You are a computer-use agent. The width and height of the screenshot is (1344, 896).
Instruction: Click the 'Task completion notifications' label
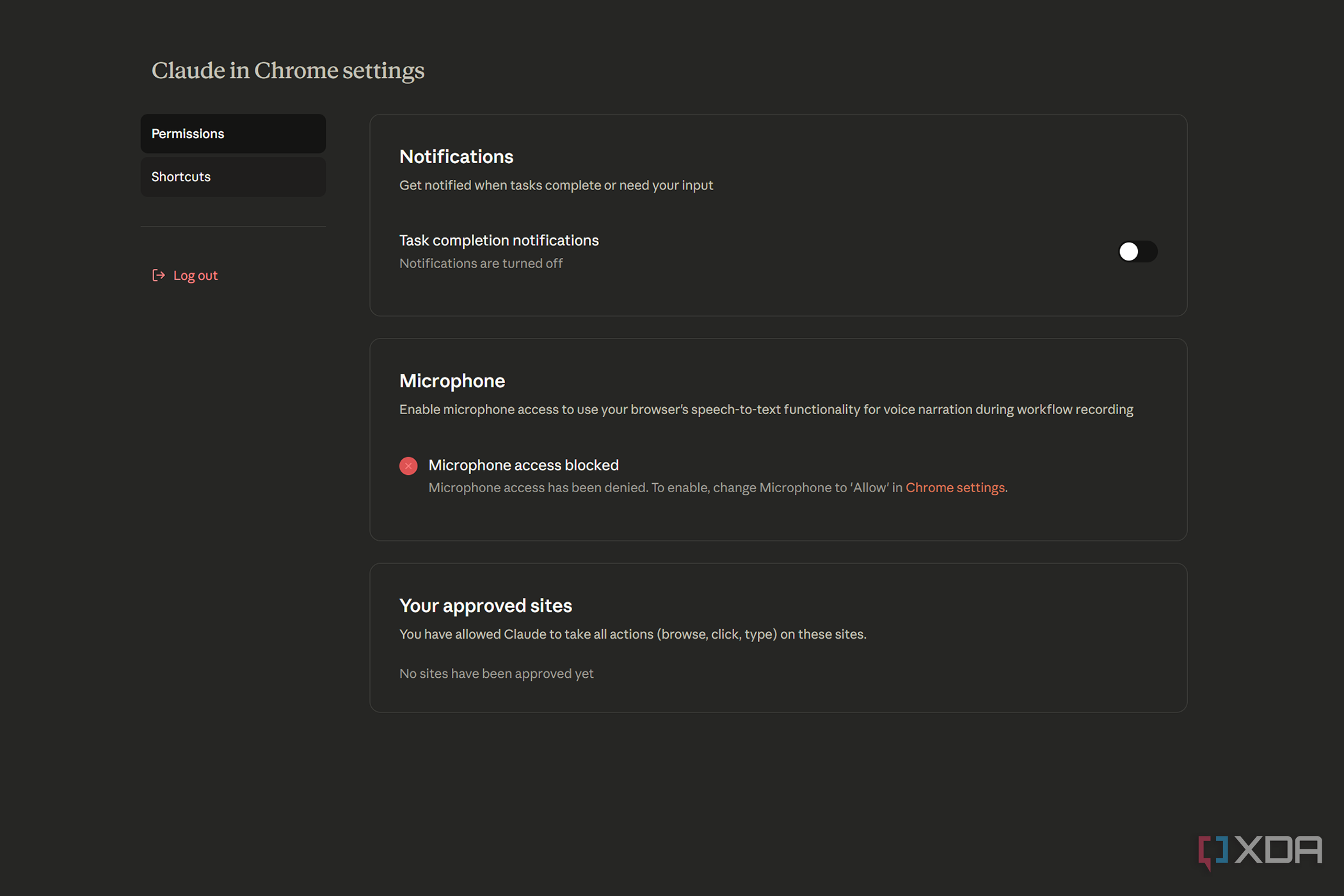499,240
